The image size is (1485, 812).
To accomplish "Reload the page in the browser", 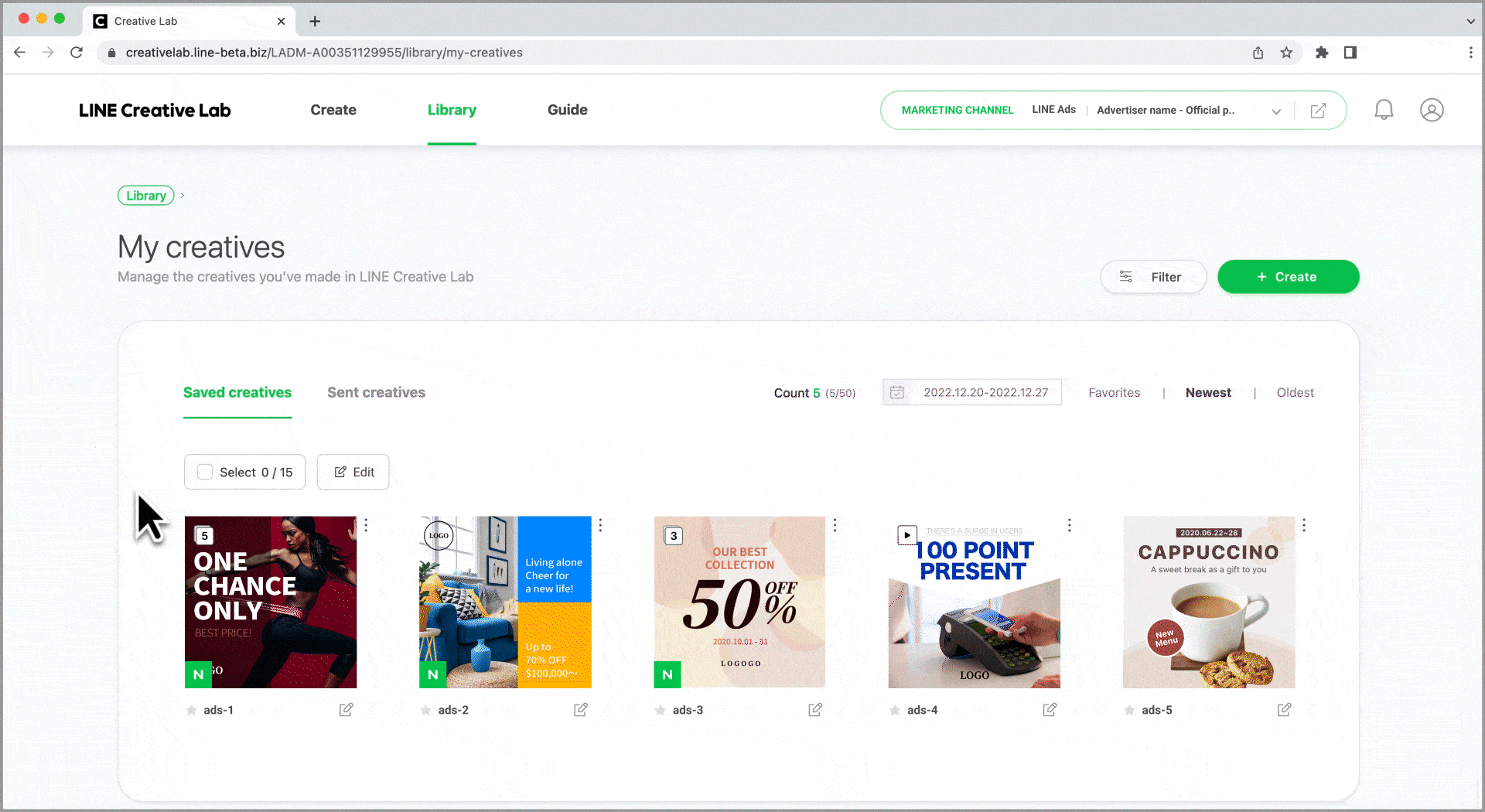I will (x=77, y=53).
